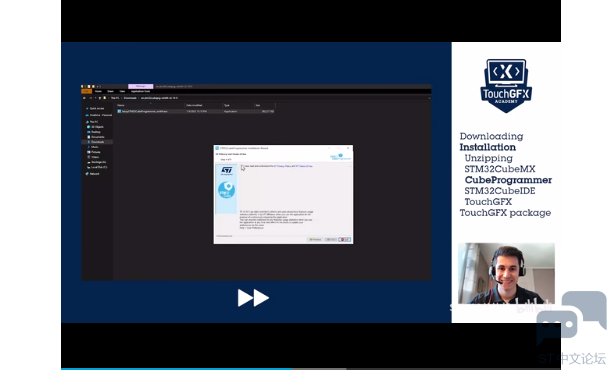Click the Explorer back arrow
This screenshot has height=374, width=615.
point(84,98)
